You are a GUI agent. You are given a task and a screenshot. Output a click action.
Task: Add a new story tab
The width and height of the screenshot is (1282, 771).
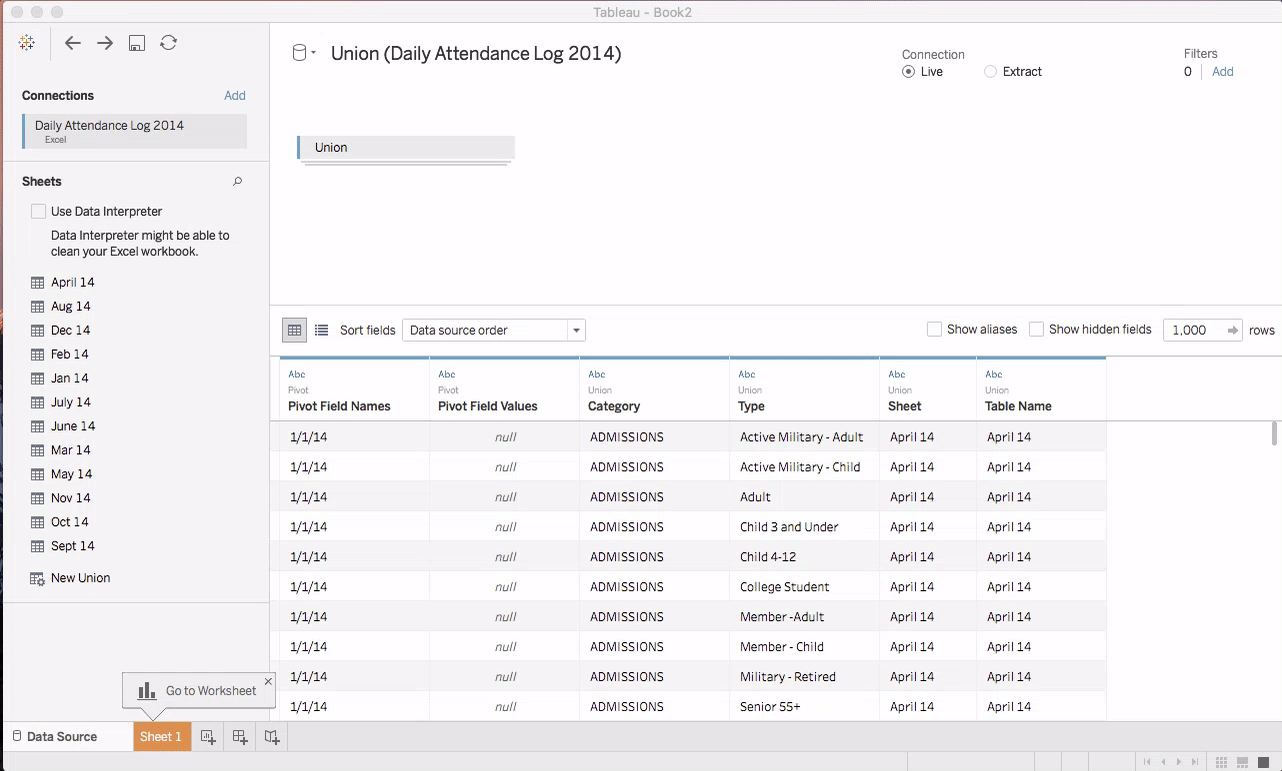pos(272,737)
